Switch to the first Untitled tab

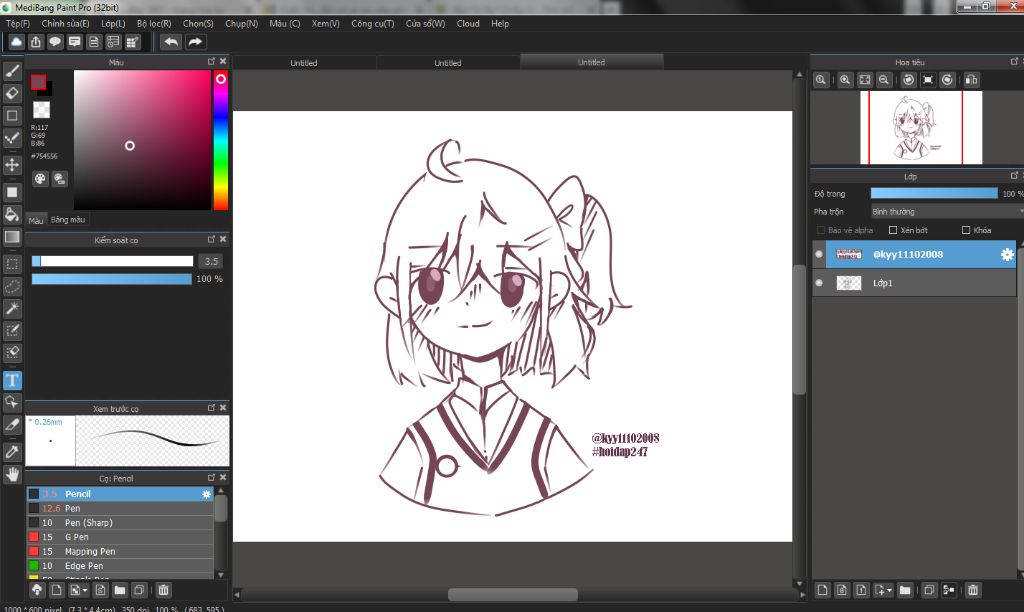pos(304,63)
